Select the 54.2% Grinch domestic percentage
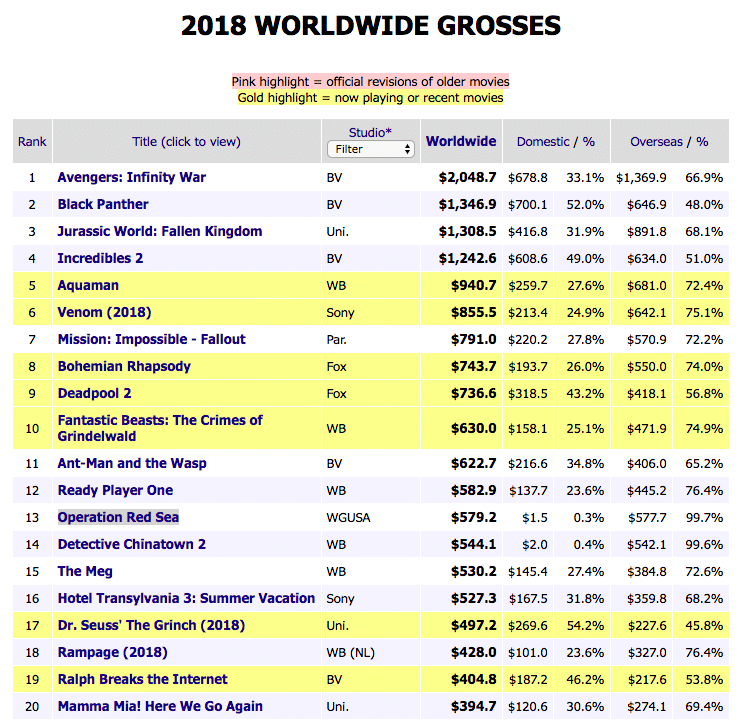This screenshot has height=722, width=738. tap(585, 626)
